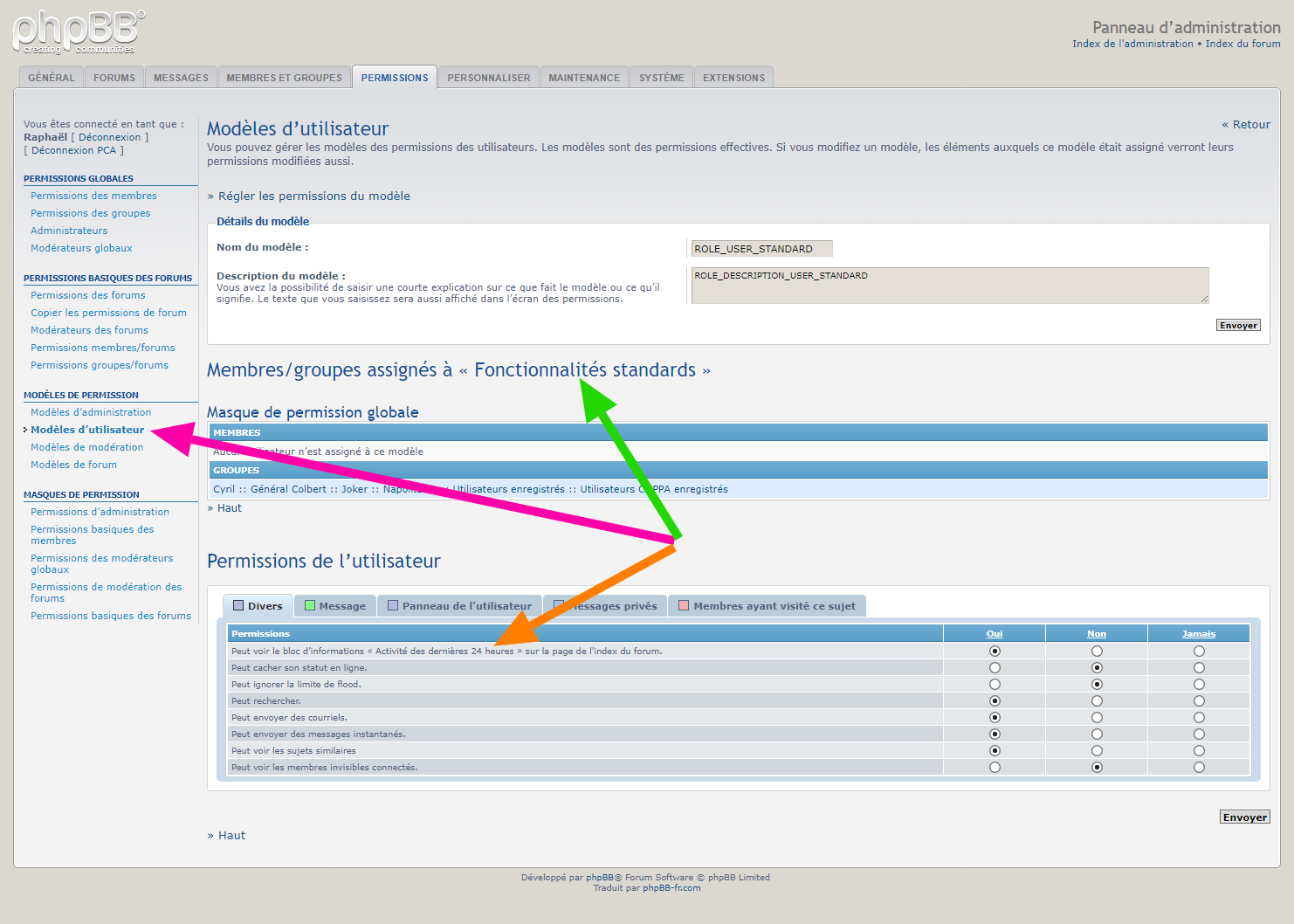Click the green square icon on Message tab

[310, 606]
